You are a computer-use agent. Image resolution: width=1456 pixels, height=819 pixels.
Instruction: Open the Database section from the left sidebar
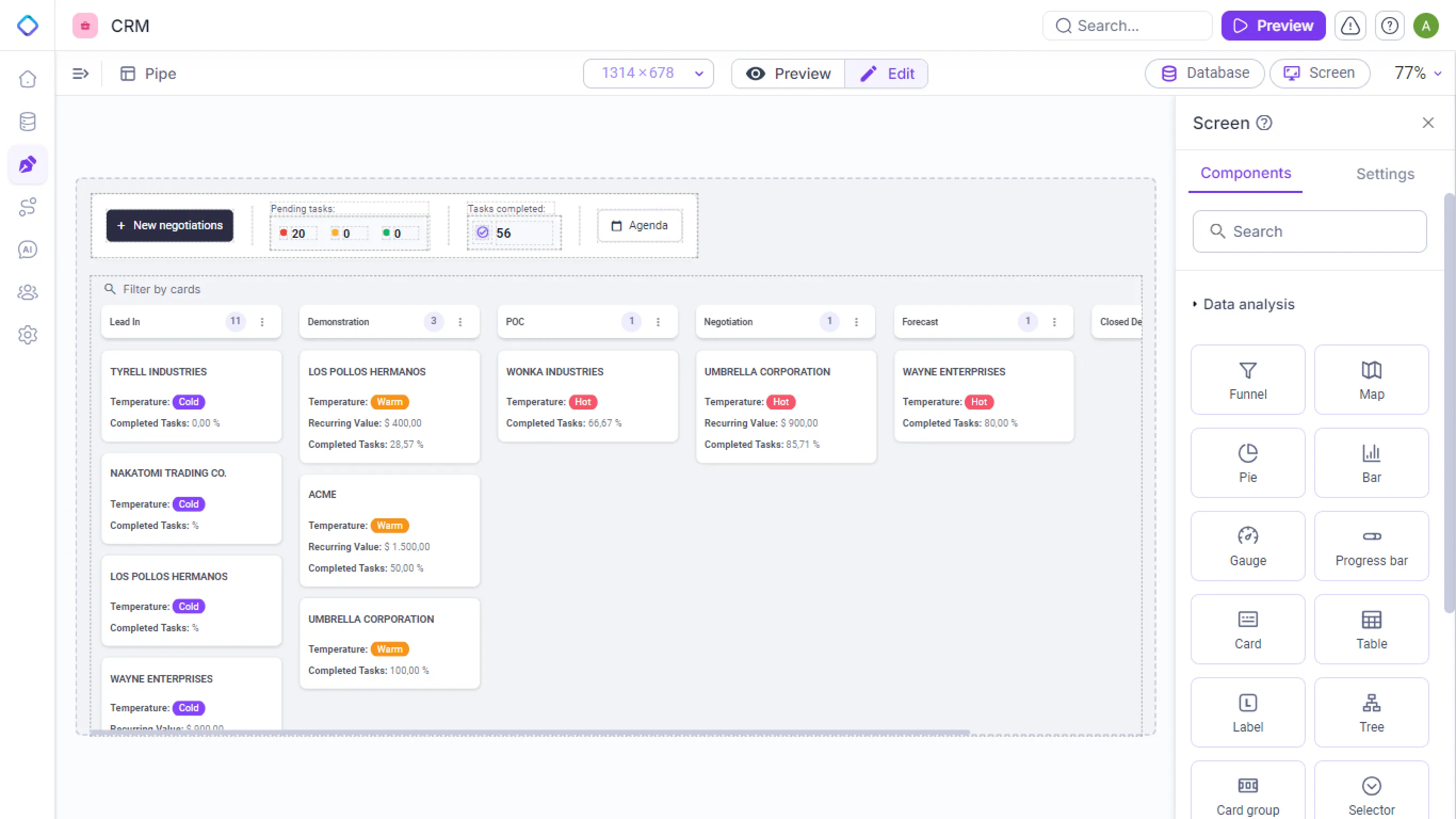click(x=27, y=122)
